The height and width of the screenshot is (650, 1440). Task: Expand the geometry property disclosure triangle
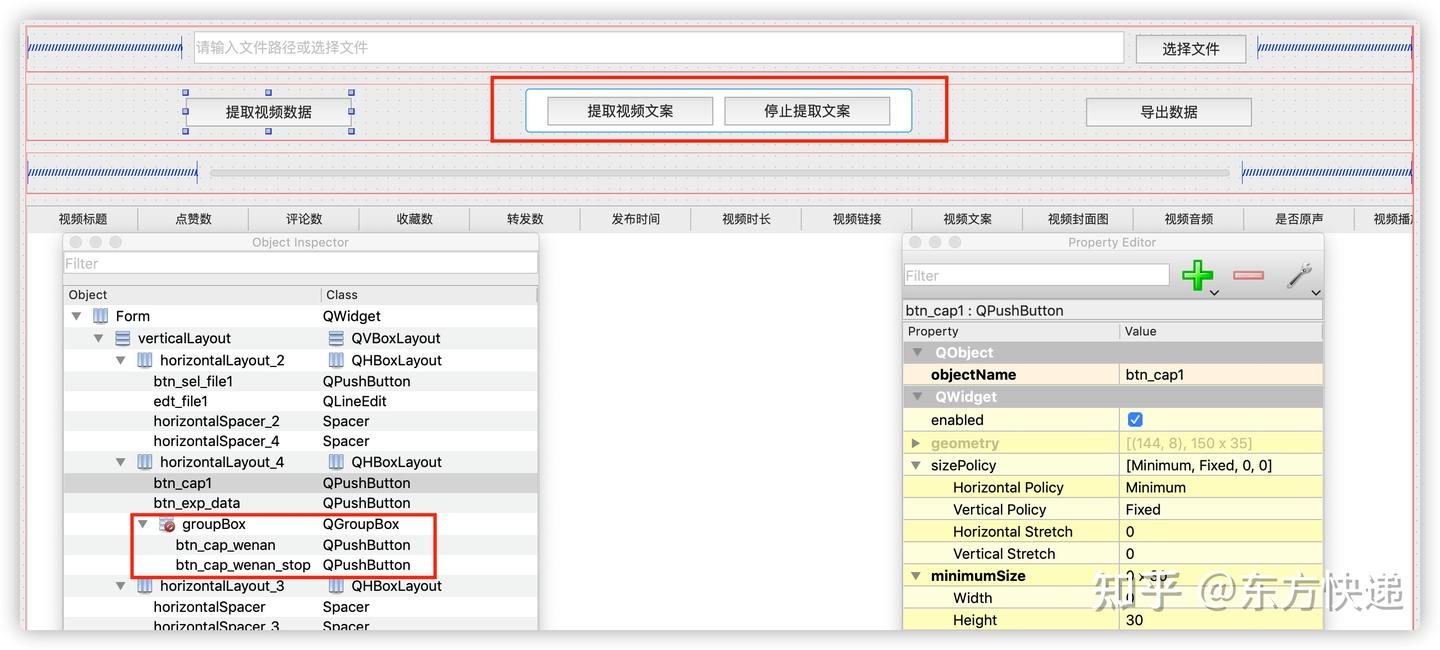[916, 442]
